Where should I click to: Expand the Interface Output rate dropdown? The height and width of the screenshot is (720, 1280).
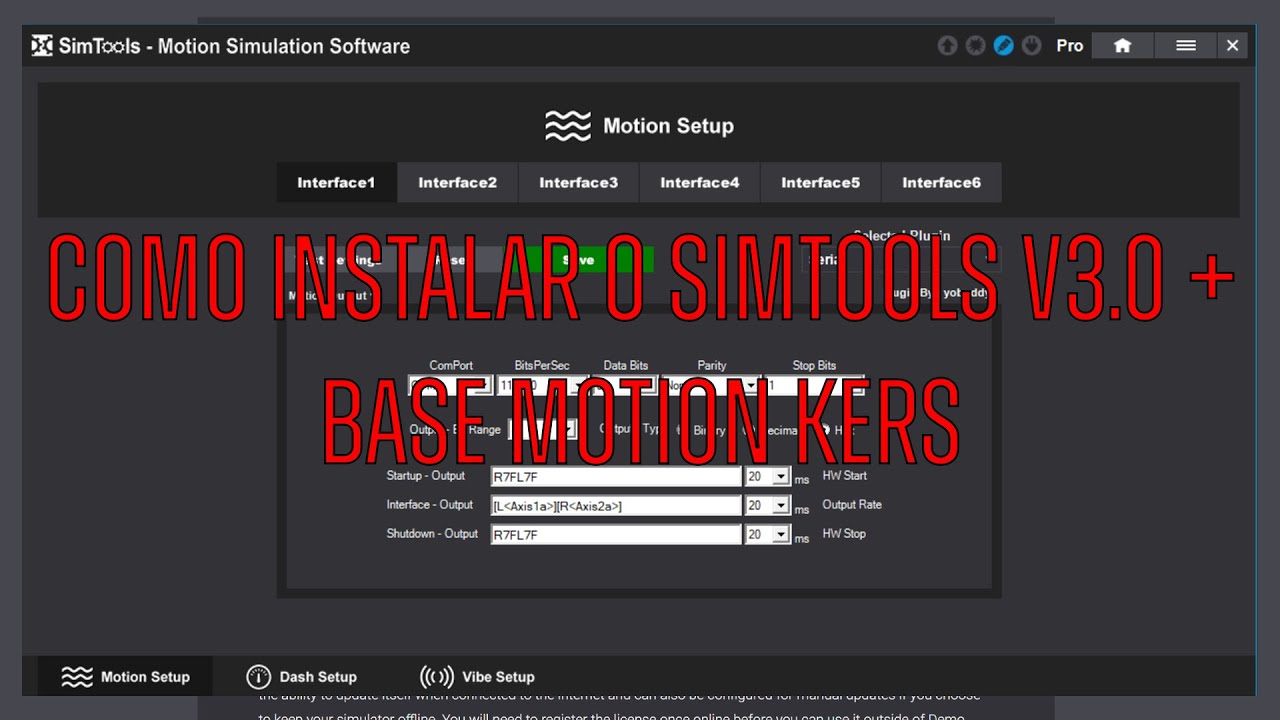point(782,506)
